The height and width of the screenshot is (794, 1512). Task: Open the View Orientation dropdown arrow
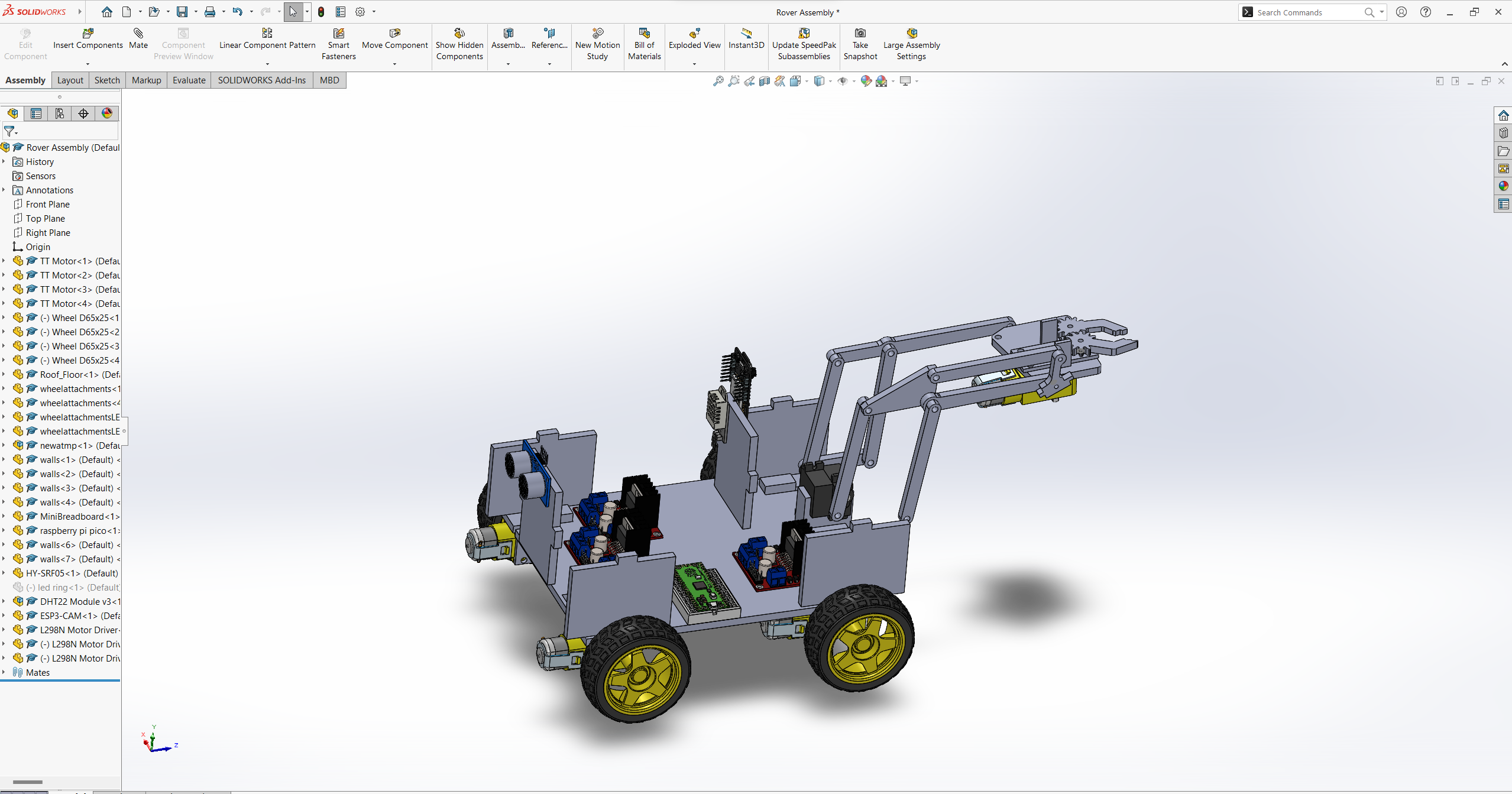pyautogui.click(x=807, y=81)
